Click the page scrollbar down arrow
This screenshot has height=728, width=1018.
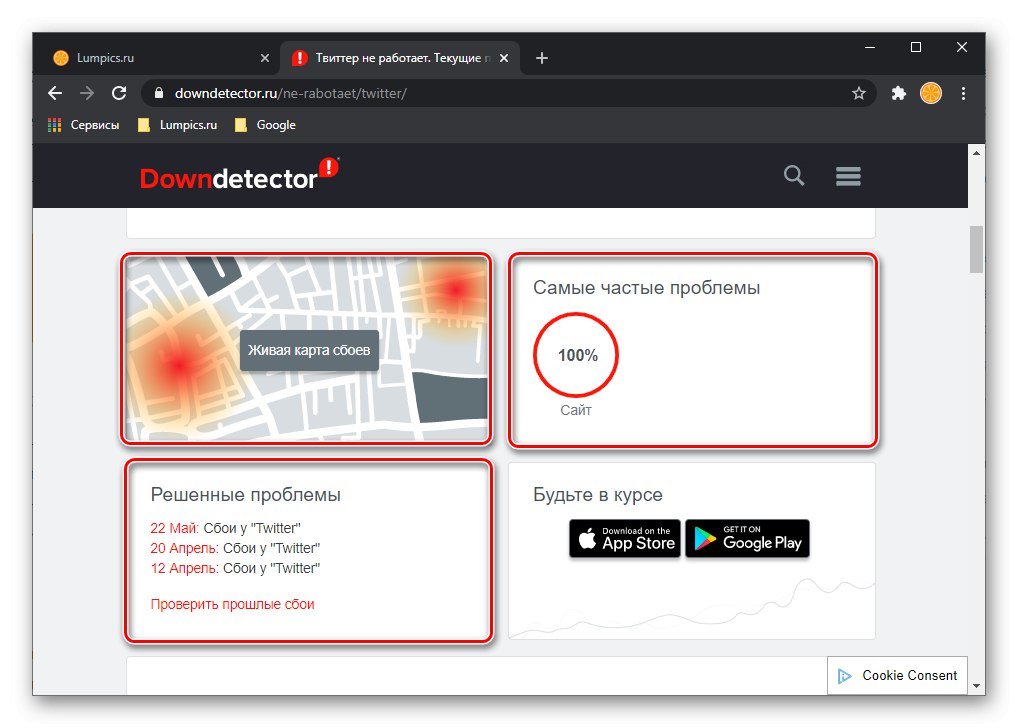tap(976, 686)
